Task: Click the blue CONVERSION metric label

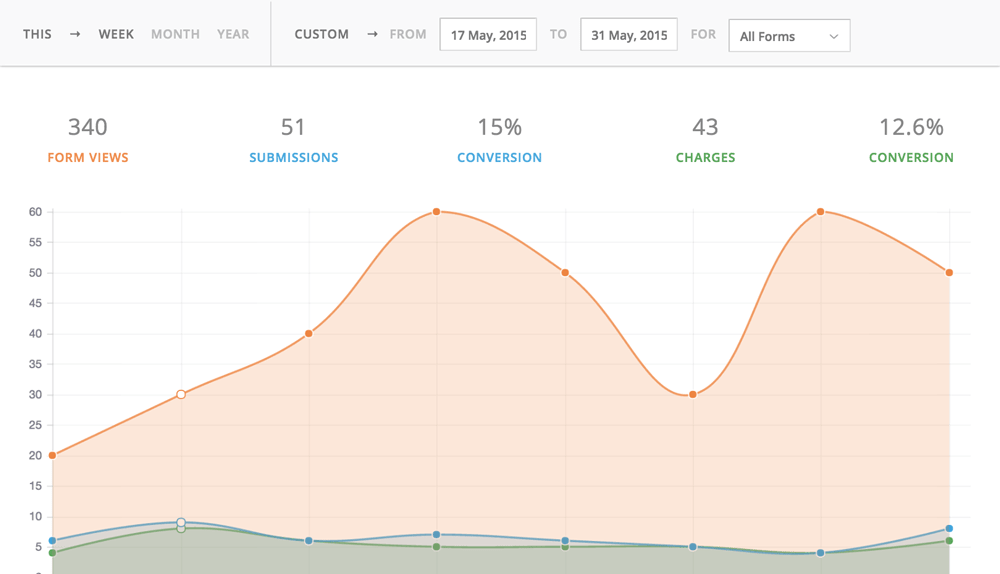Action: pos(499,157)
